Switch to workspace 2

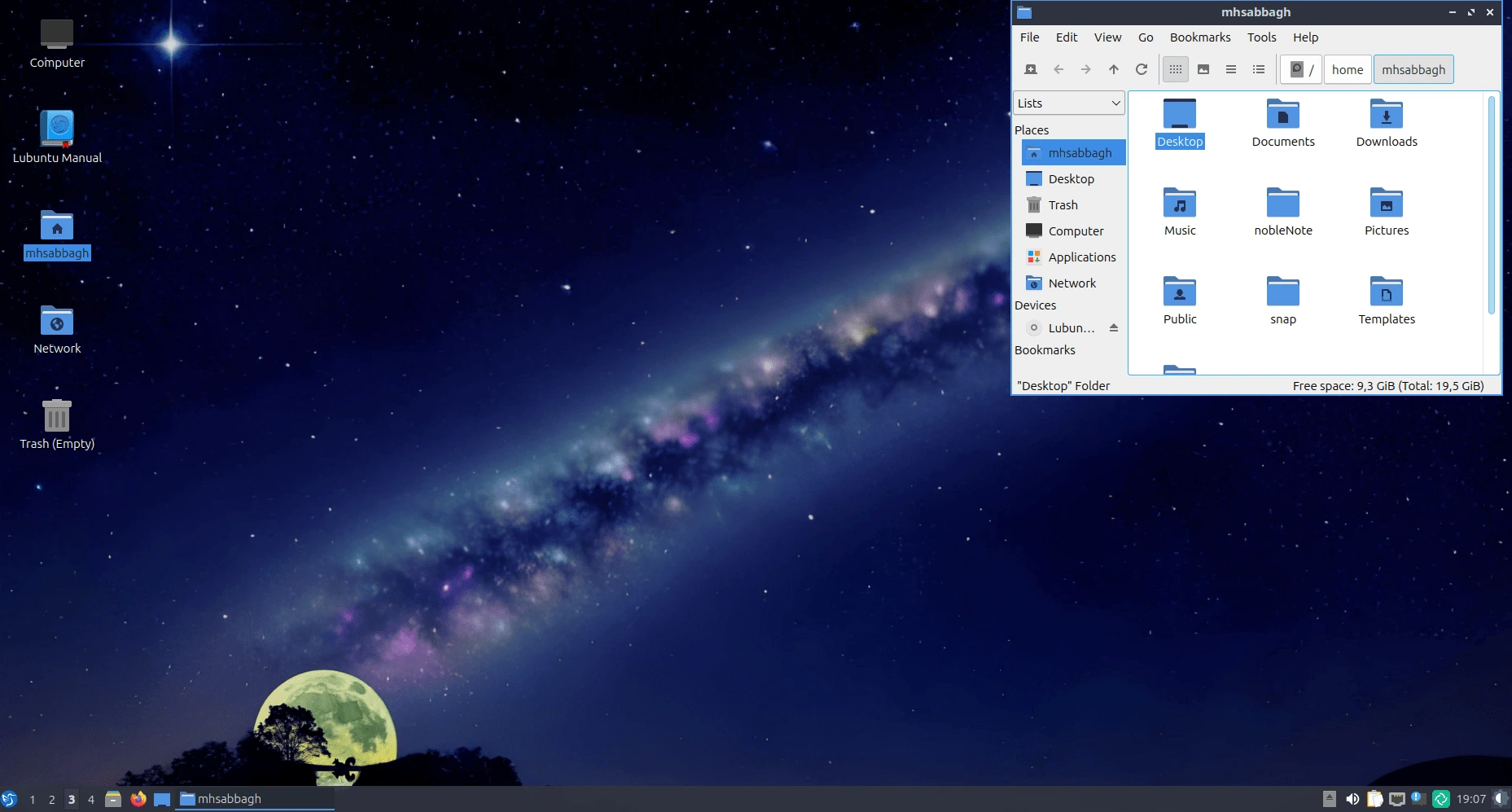click(x=52, y=800)
